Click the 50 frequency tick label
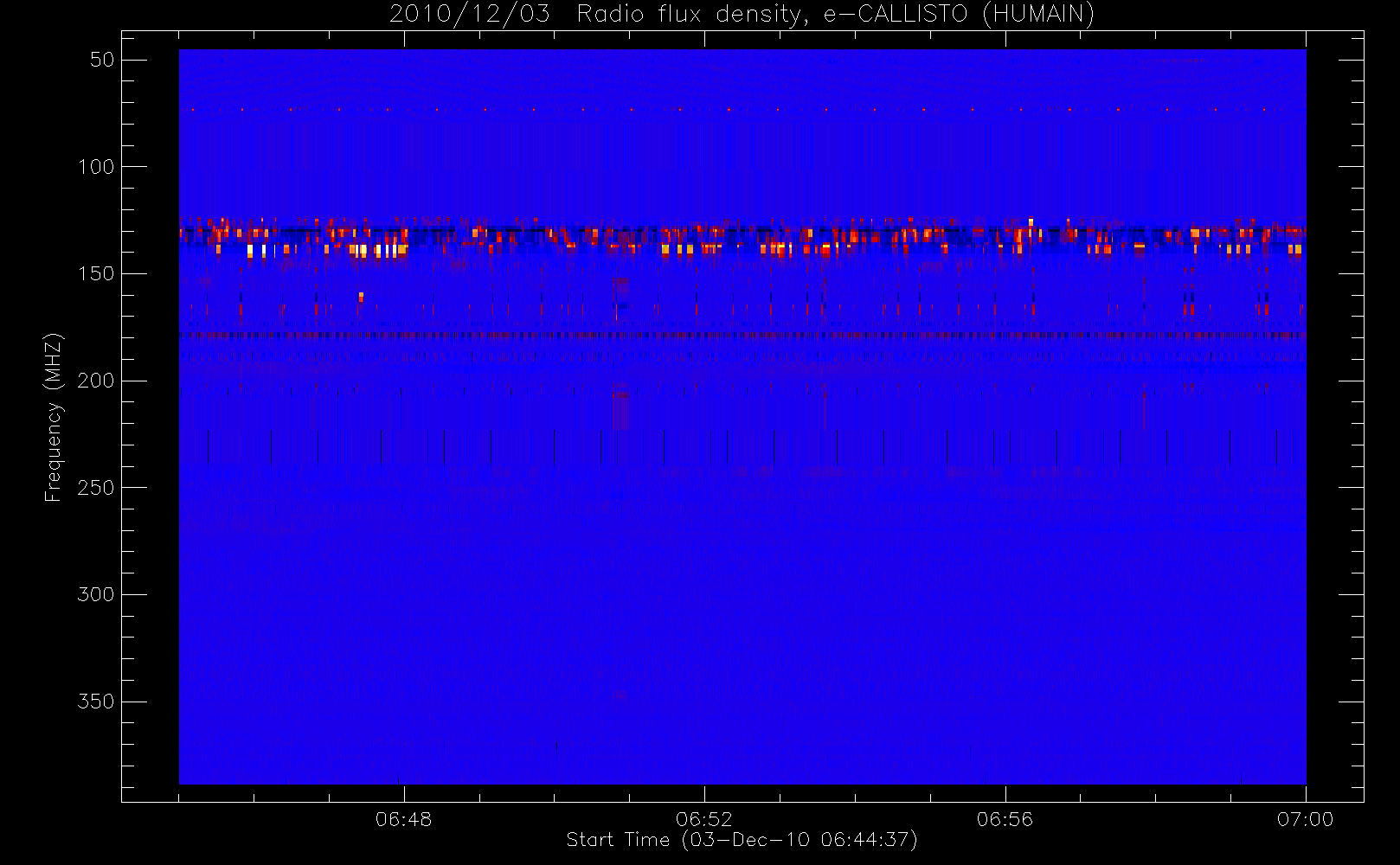Viewport: 1400px width, 865px height. click(x=102, y=60)
